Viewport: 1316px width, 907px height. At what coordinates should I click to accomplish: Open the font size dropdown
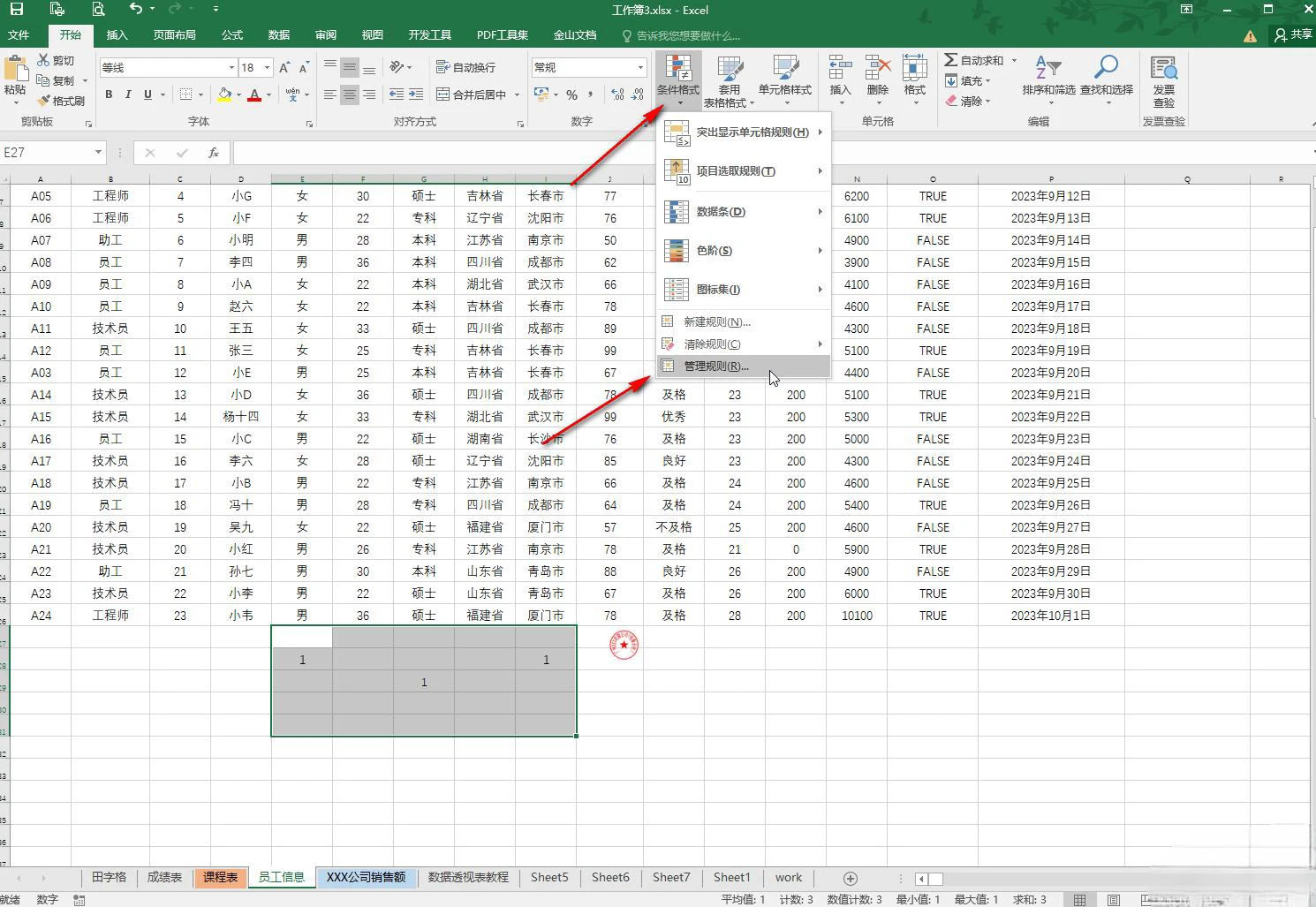tap(267, 67)
